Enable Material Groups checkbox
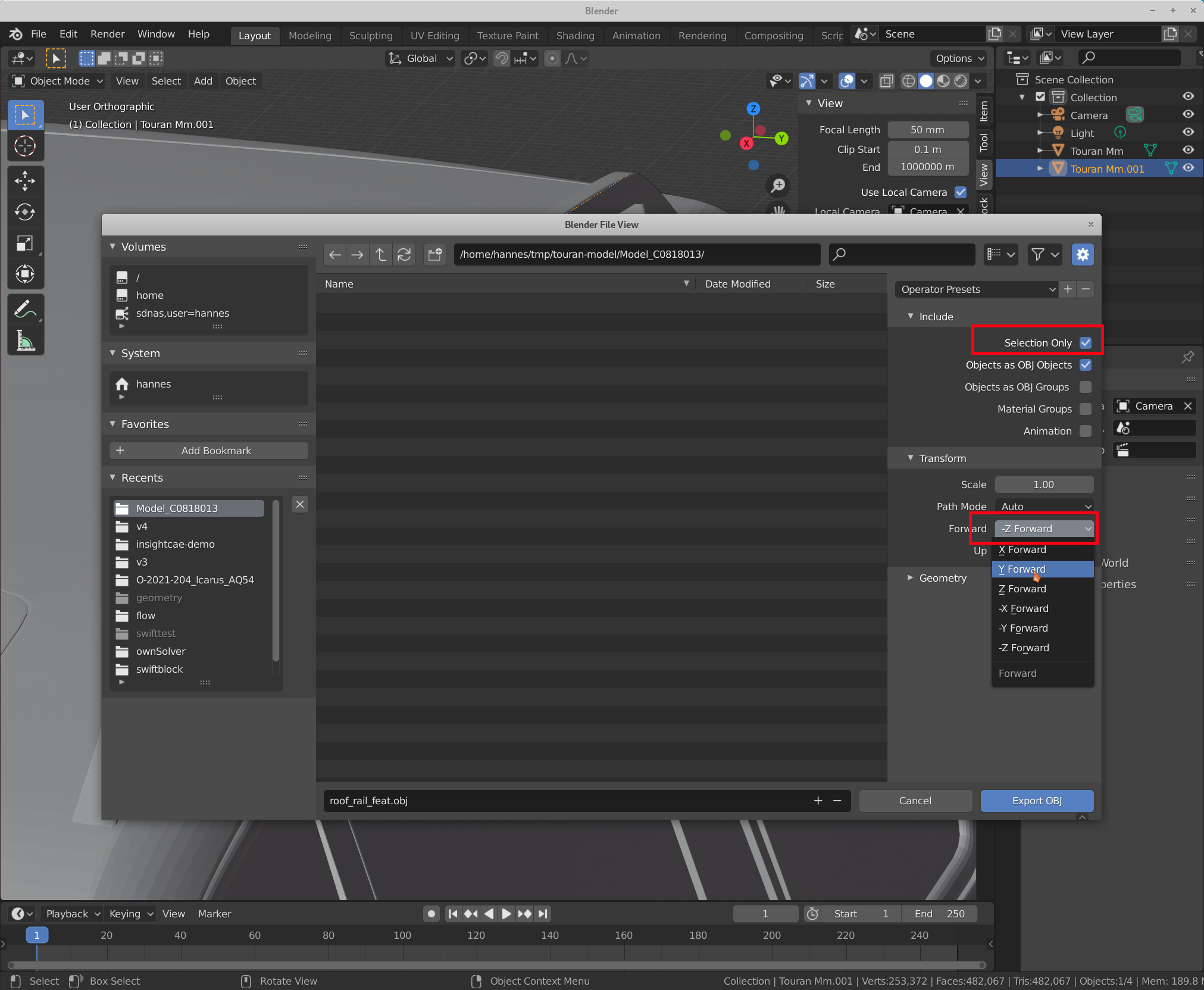 pos(1086,409)
